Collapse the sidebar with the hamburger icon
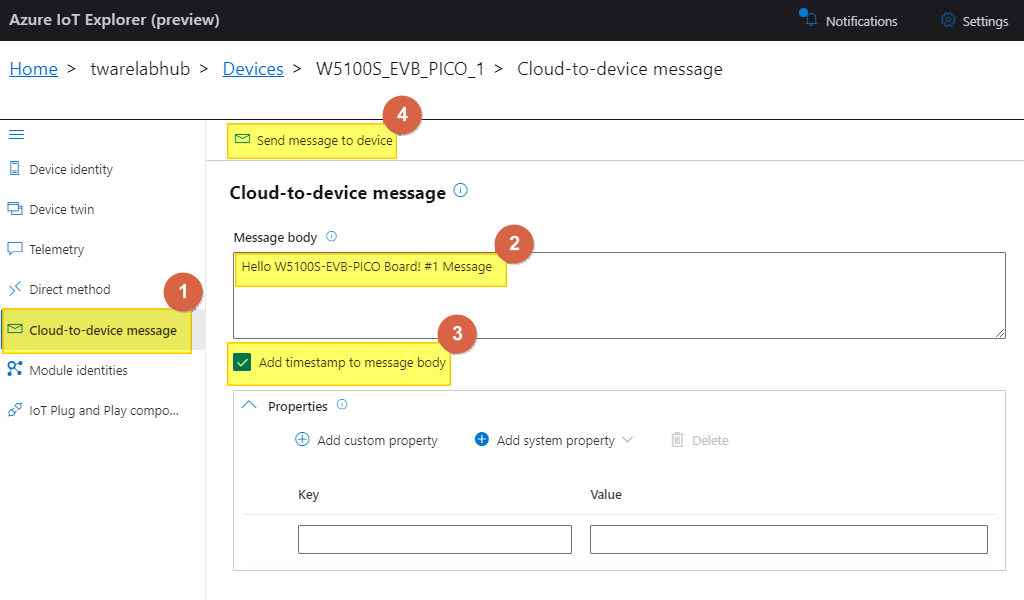This screenshot has width=1024, height=600. (16, 134)
